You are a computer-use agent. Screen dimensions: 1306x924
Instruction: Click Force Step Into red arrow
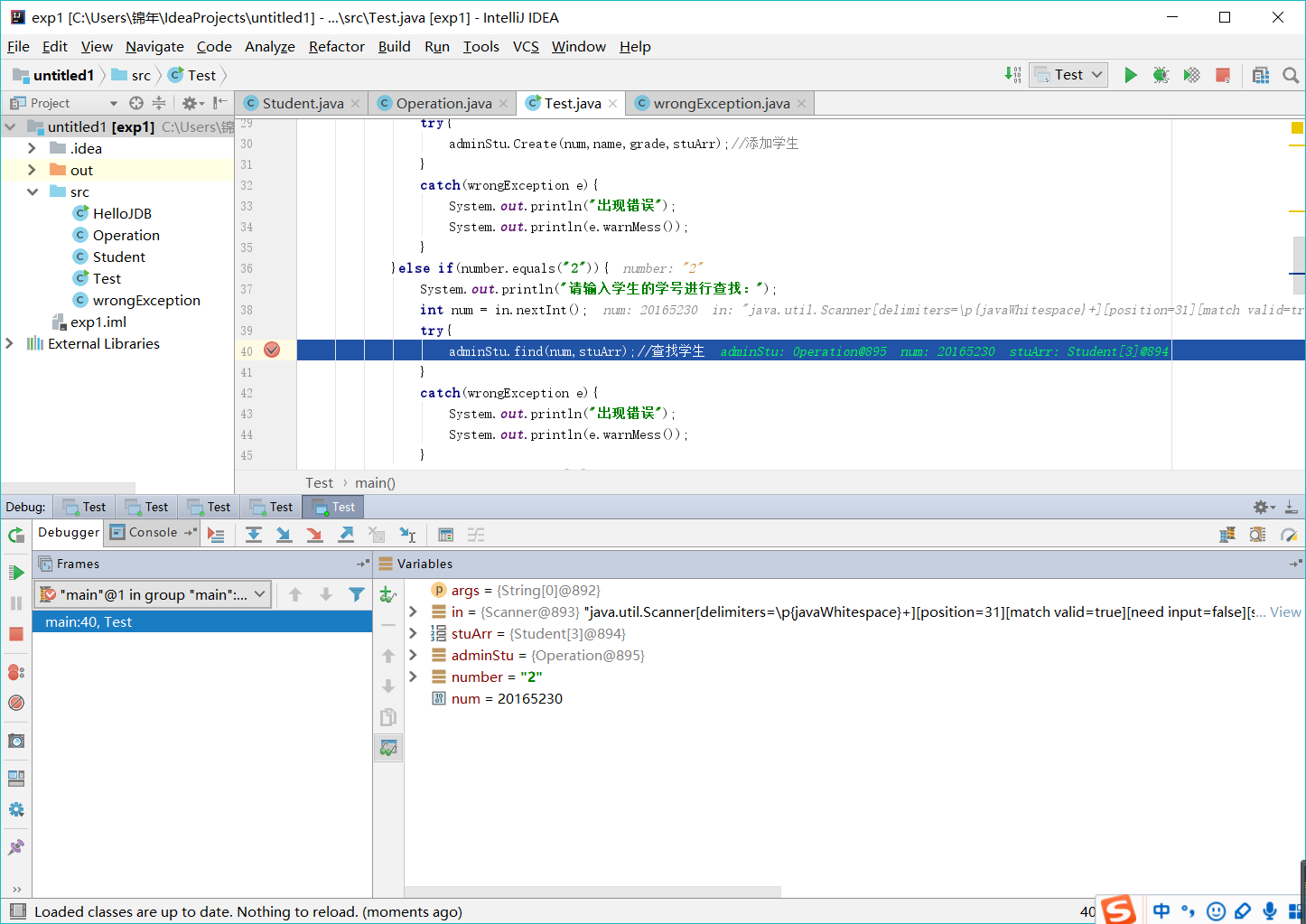click(314, 535)
